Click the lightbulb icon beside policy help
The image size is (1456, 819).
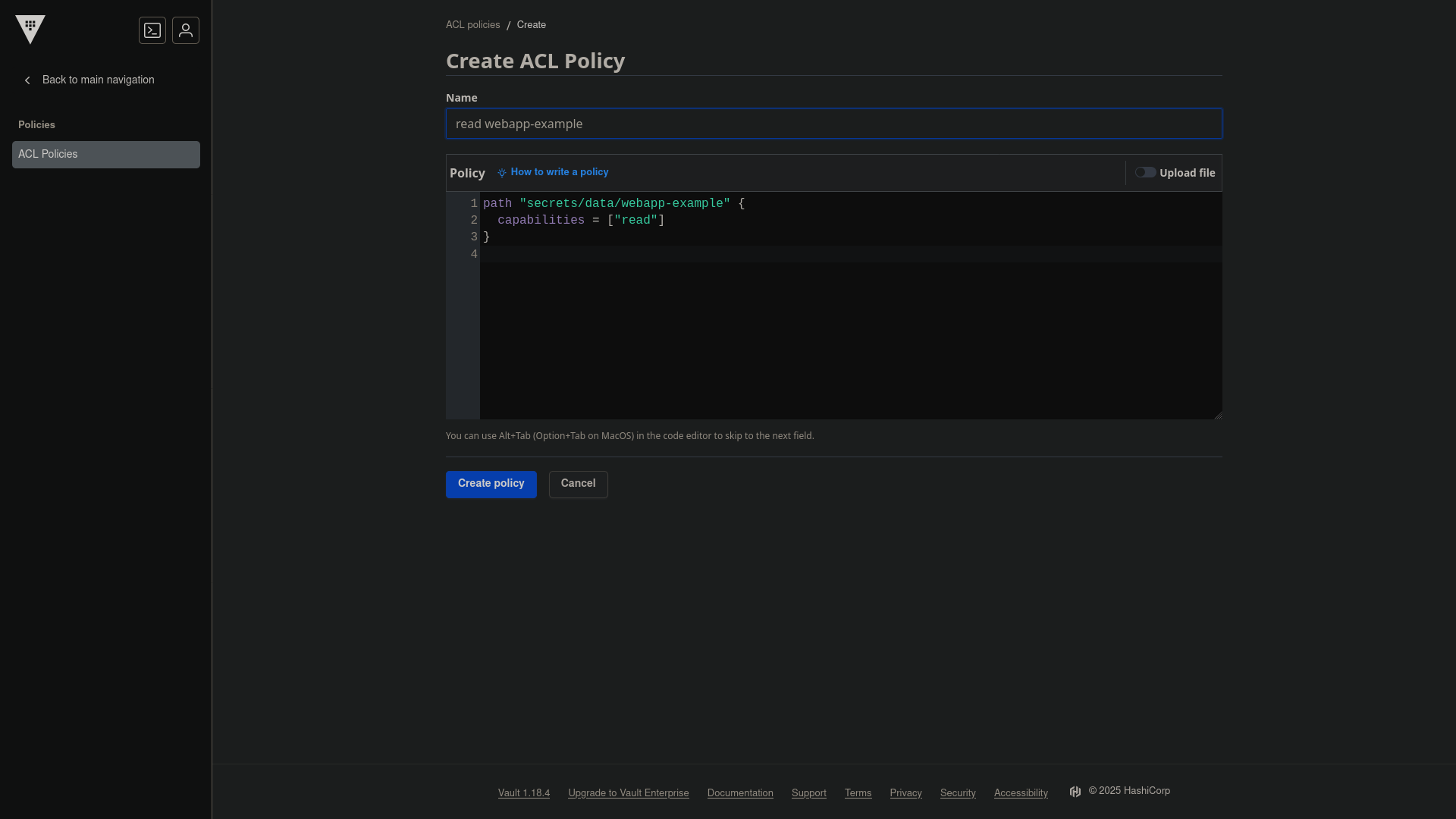502,173
